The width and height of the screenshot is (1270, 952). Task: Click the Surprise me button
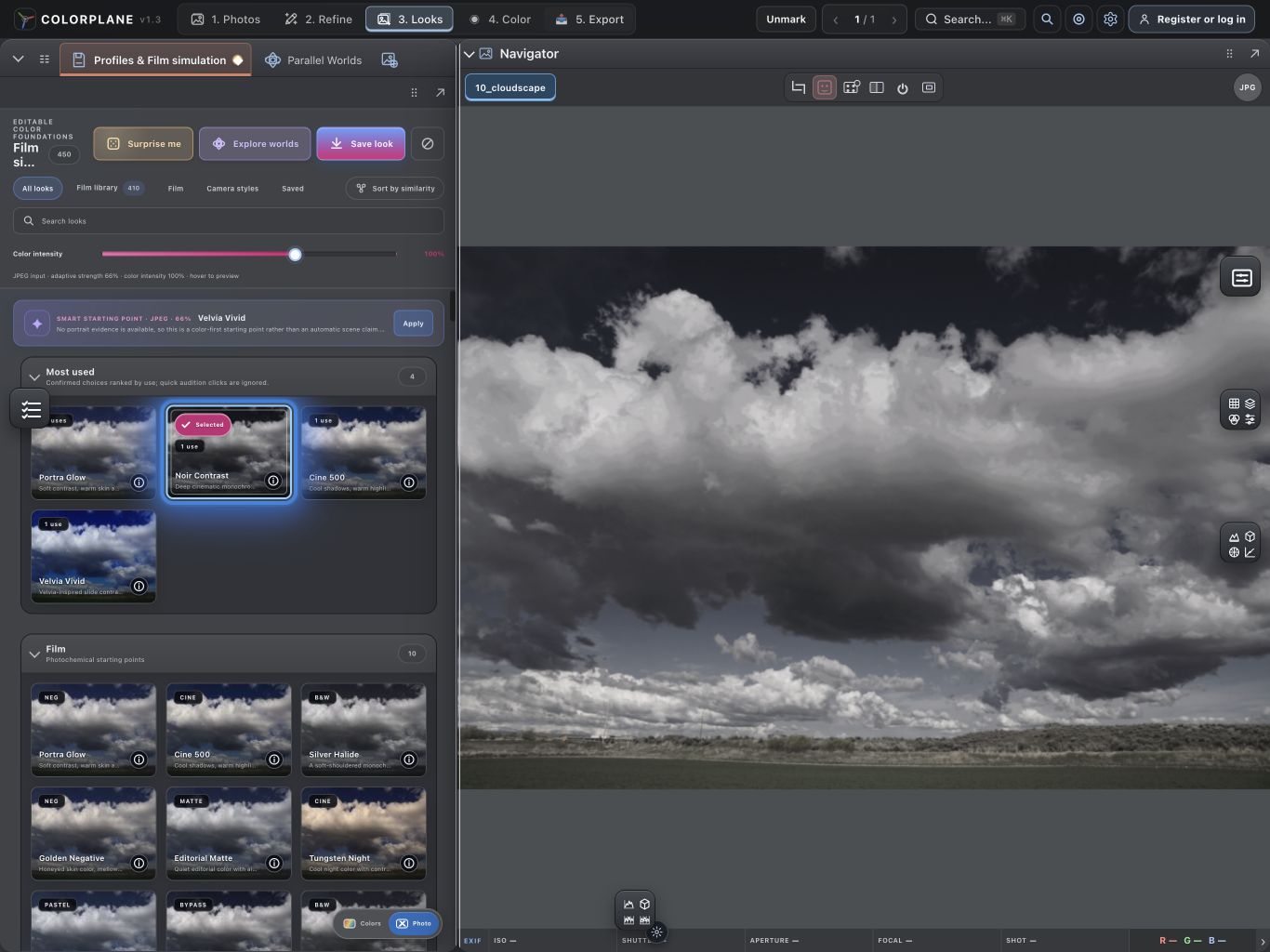[x=143, y=144]
